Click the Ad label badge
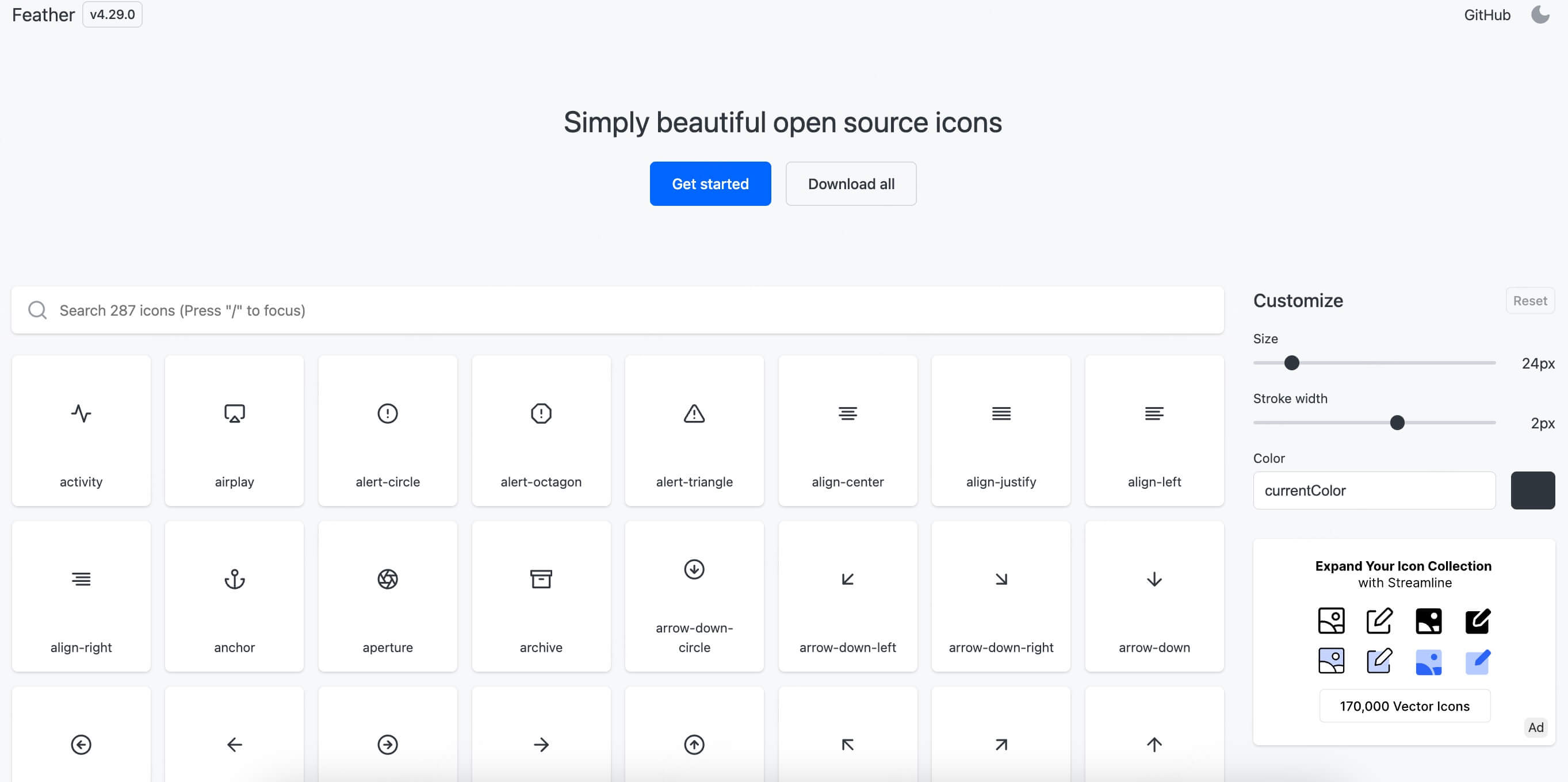This screenshot has width=1568, height=782. pos(1536,727)
